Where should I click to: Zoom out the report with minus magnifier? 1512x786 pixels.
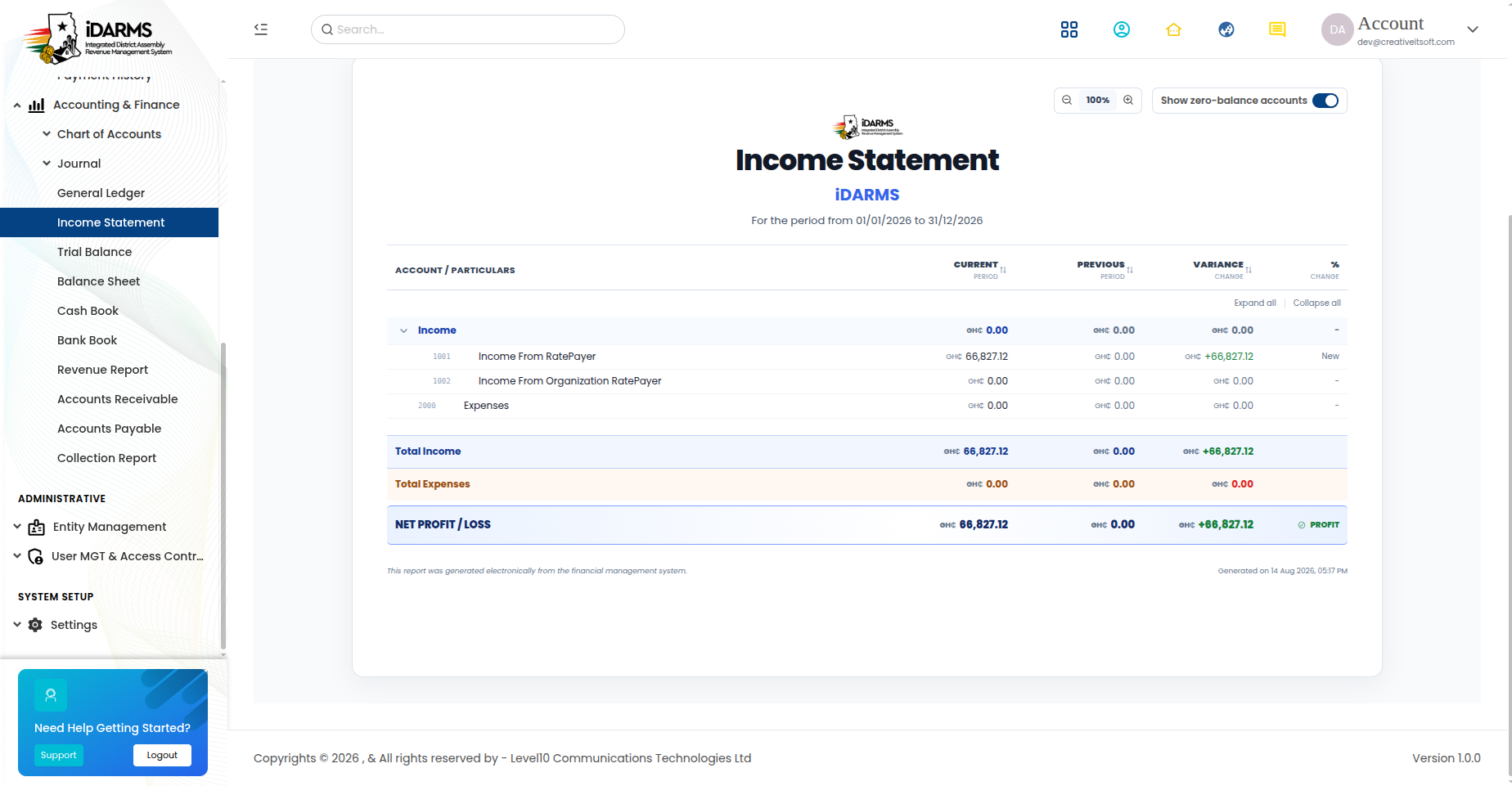(1067, 100)
